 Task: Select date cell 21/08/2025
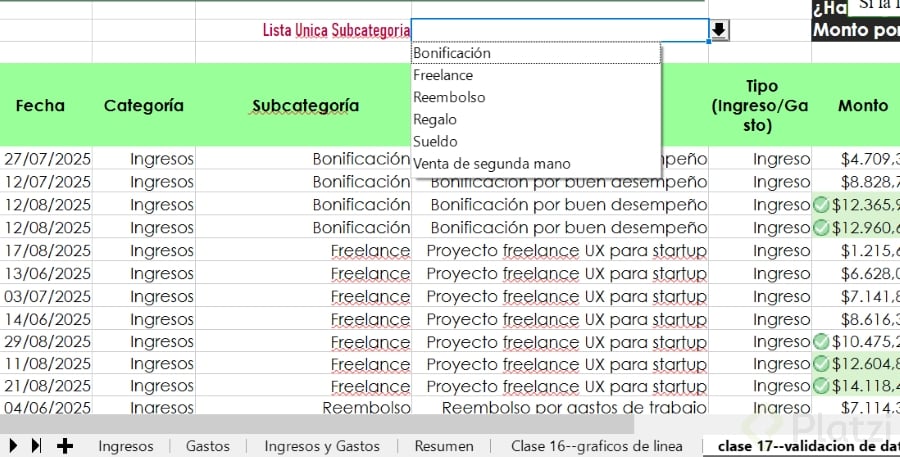[x=46, y=386]
